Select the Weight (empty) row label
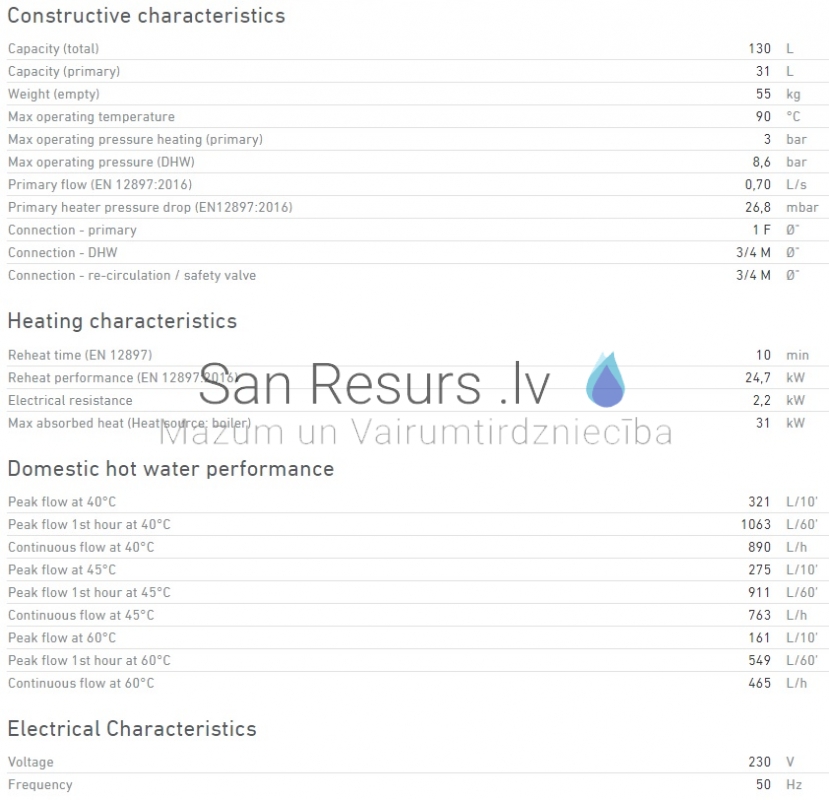This screenshot has height=800, width=829. click(53, 94)
